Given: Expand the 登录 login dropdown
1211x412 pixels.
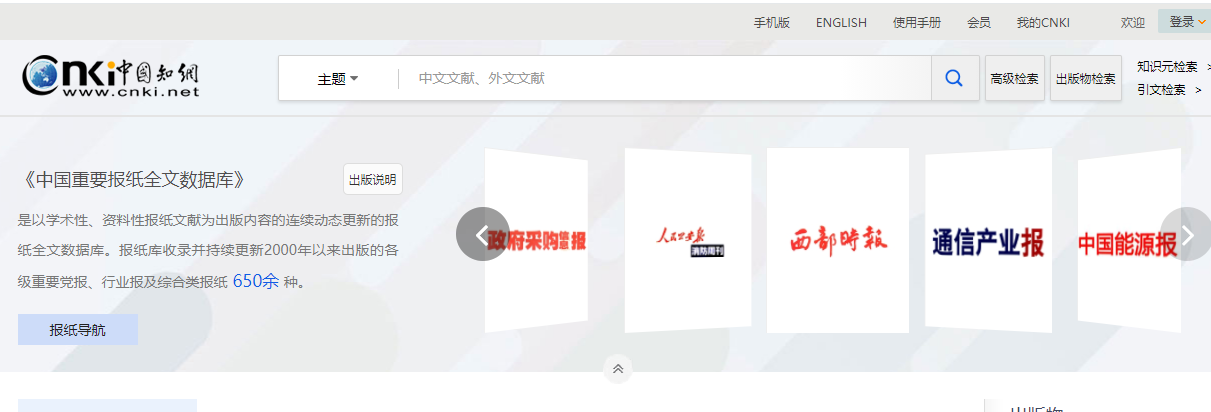Looking at the screenshot, I should (x=1187, y=22).
